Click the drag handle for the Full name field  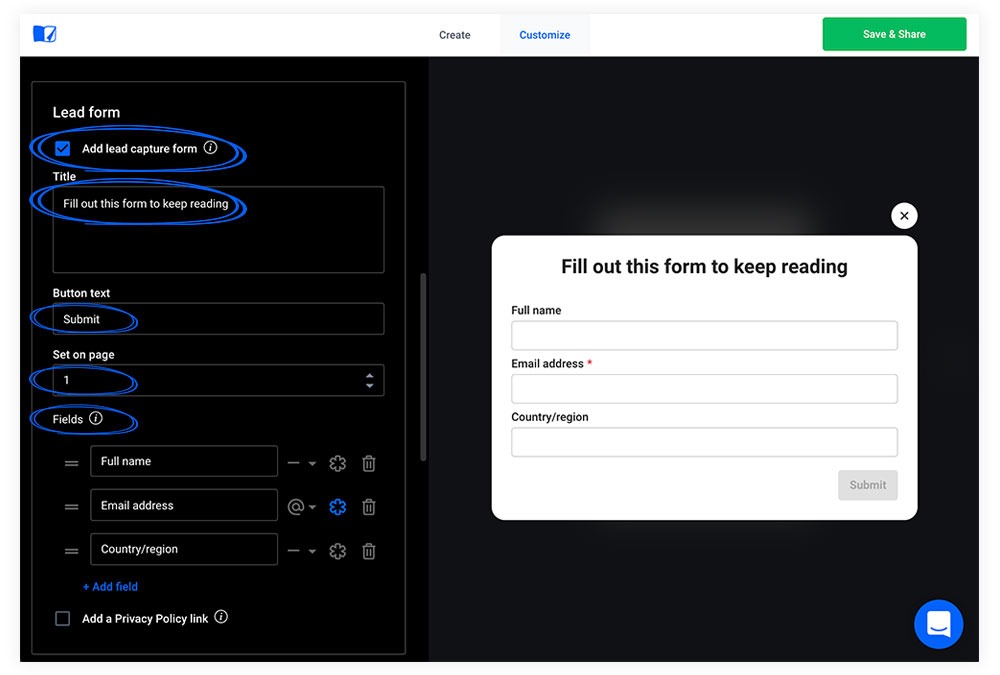[71, 463]
